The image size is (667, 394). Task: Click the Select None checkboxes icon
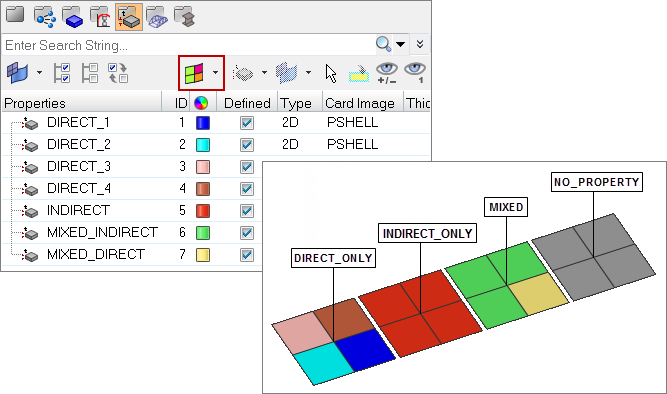90,73
